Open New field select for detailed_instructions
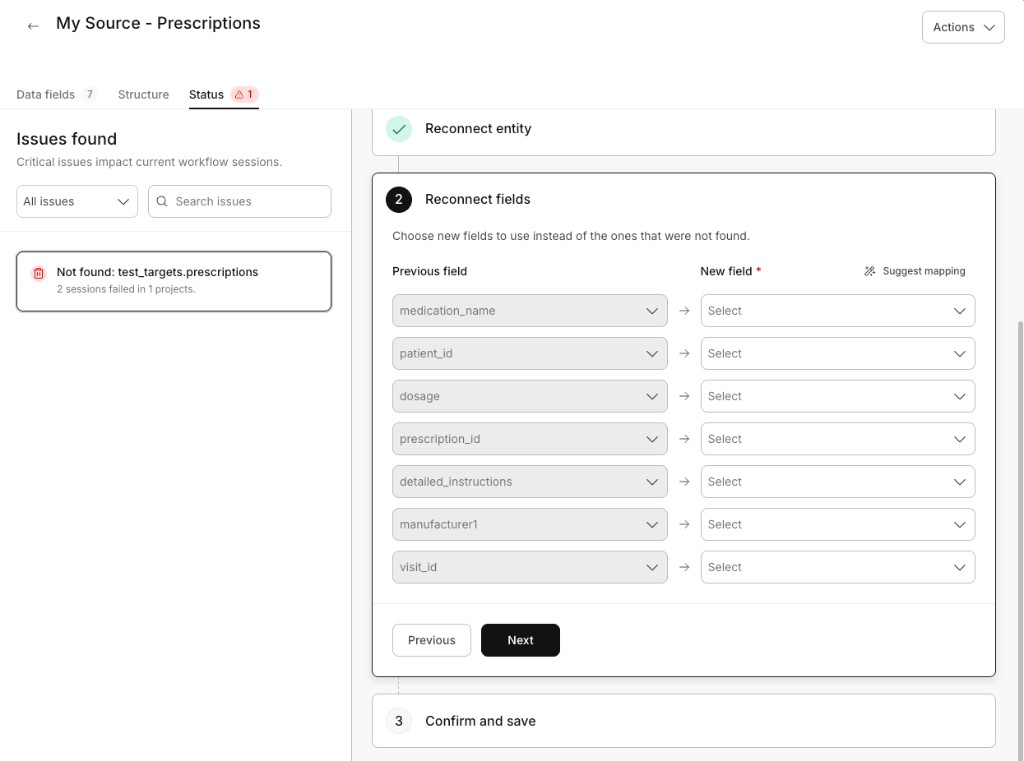This screenshot has height=761, width=1024. tap(837, 482)
